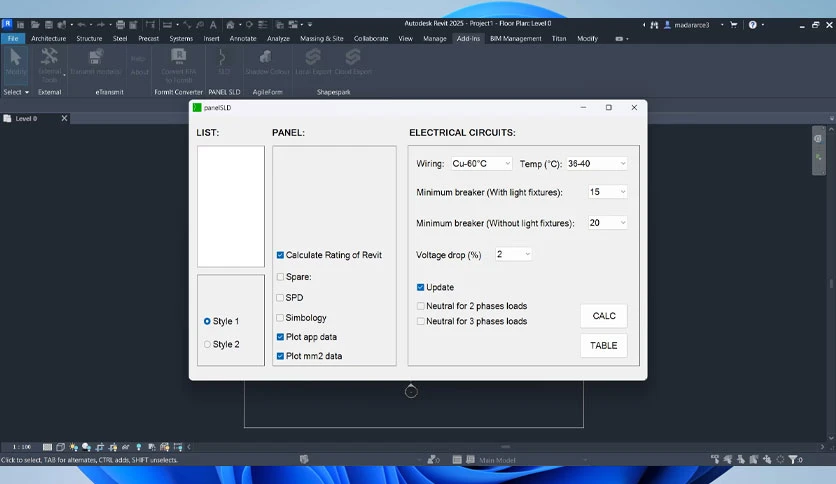Click the Print icon in quick access toolbar
The image size is (836, 484).
120,25
